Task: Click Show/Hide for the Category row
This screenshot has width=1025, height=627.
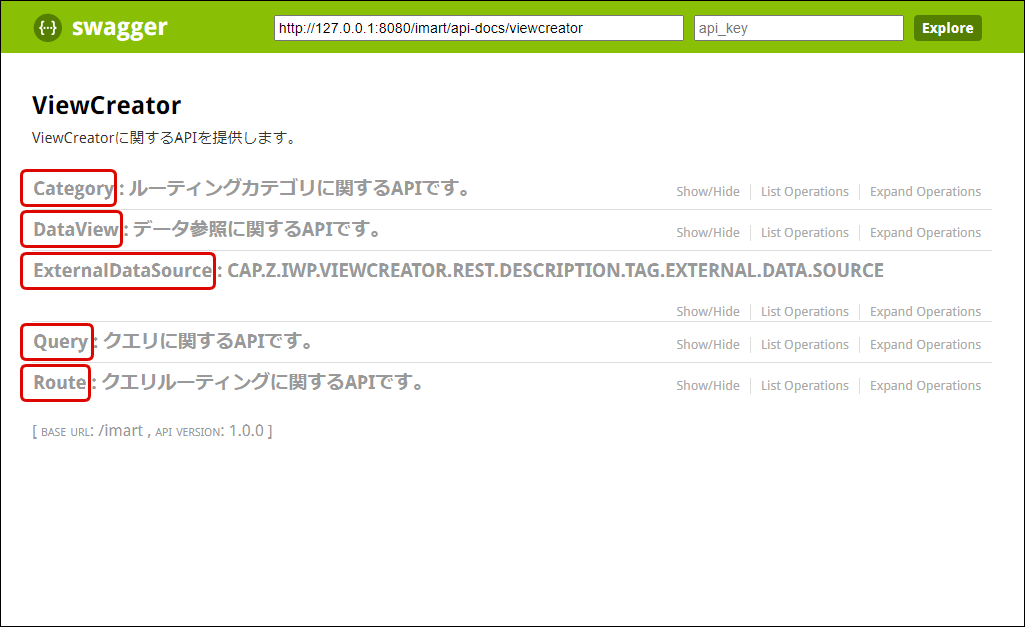Action: 708,192
